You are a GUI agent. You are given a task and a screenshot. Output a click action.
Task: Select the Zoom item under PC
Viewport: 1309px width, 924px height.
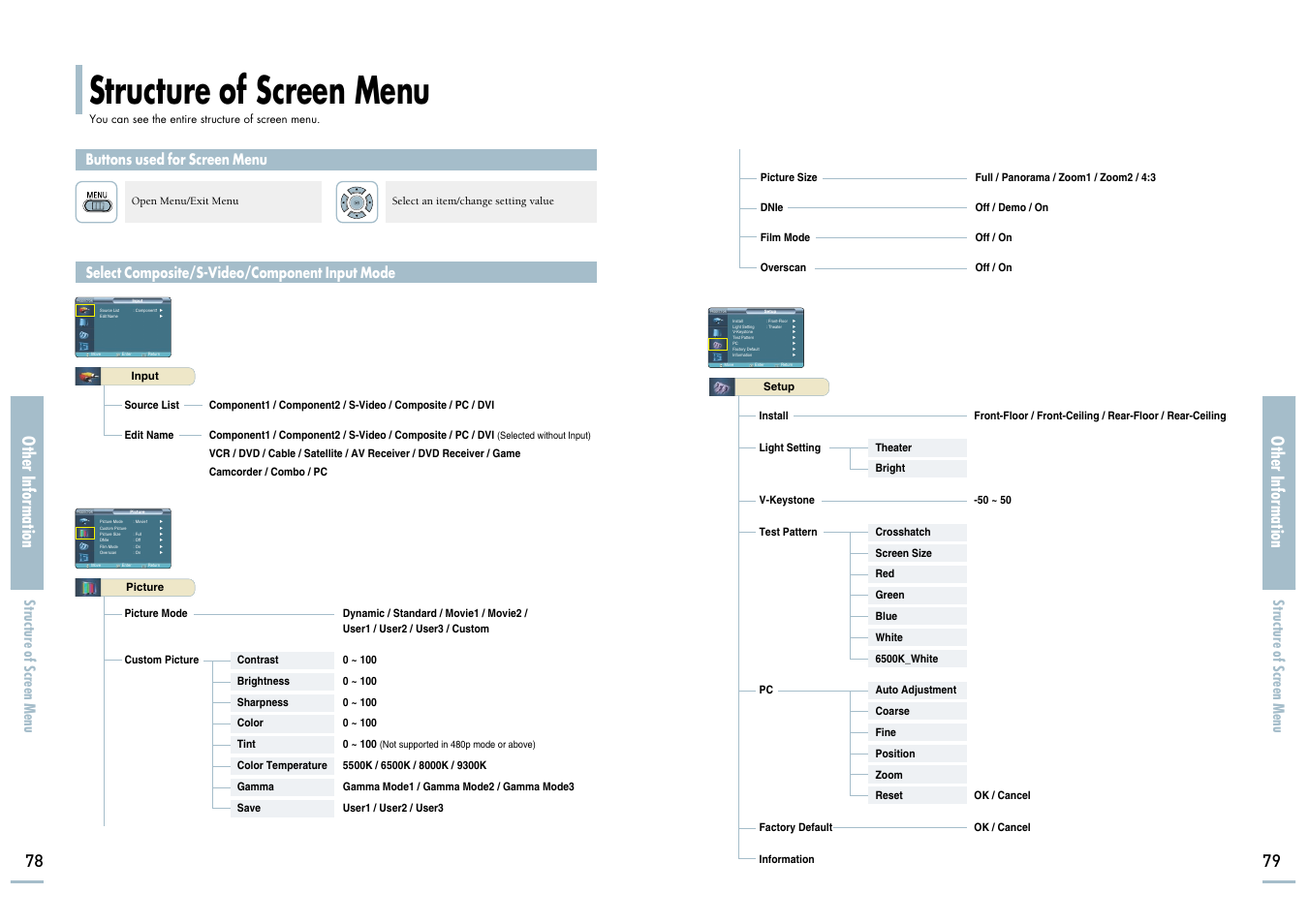pyautogui.click(x=918, y=776)
